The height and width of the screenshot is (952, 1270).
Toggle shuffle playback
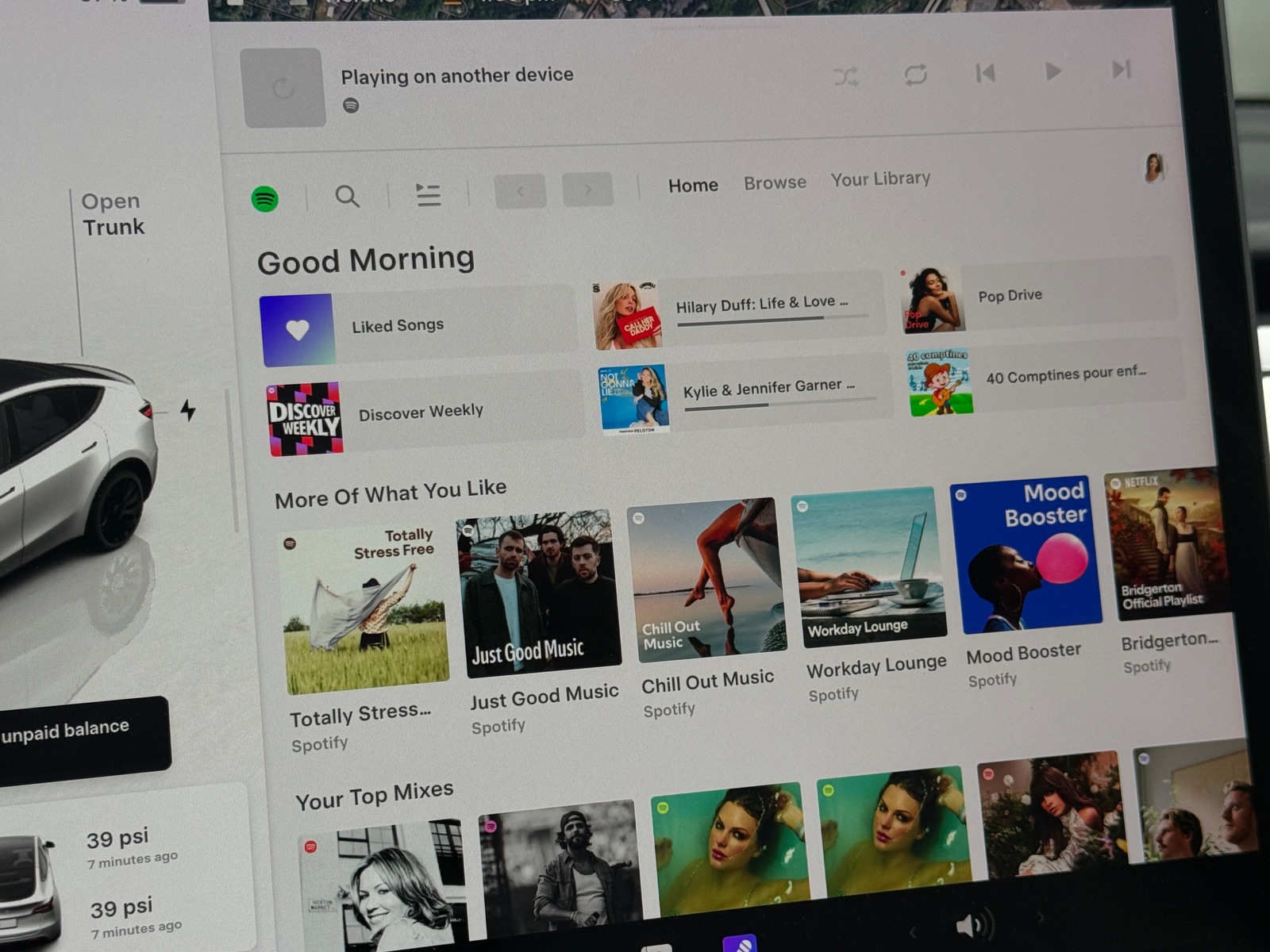coord(845,77)
